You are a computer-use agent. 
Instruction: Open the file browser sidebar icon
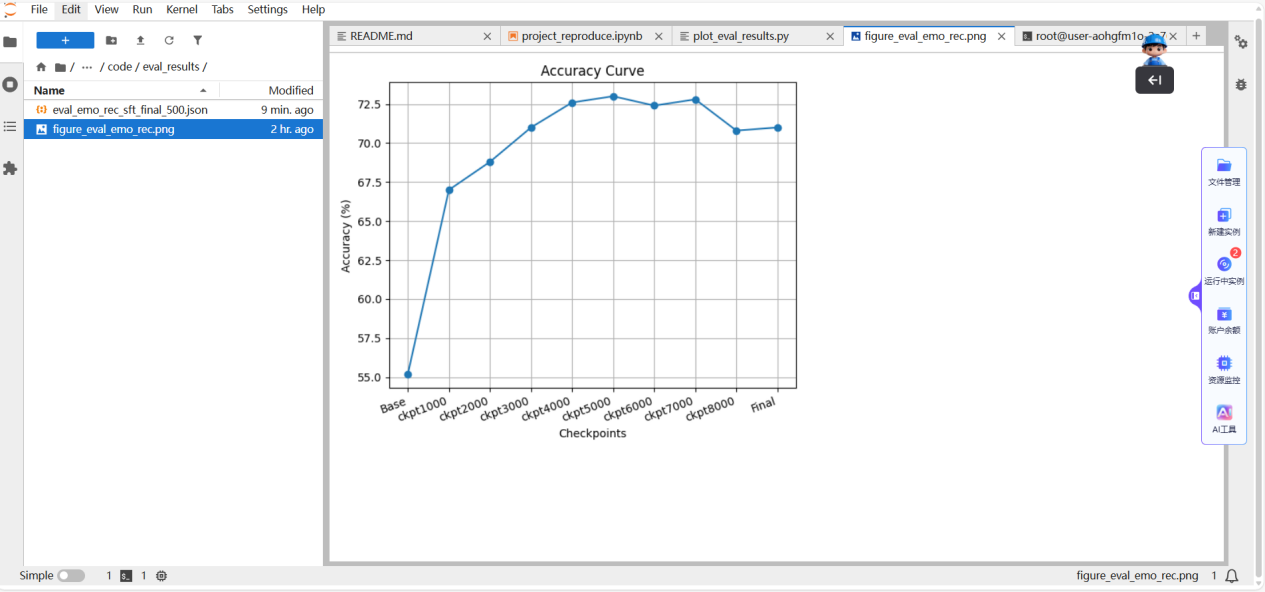pos(10,42)
